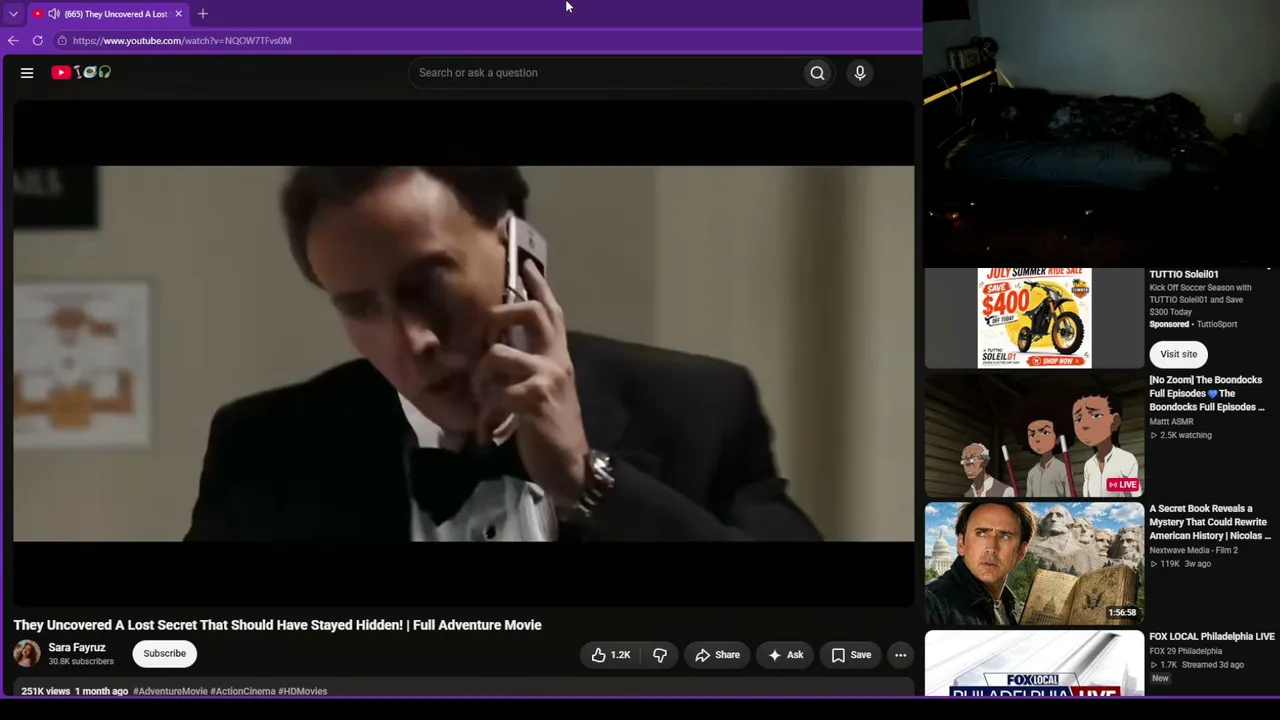Open the #AdventureMovie hashtag
1280x720 pixels.
pos(170,691)
